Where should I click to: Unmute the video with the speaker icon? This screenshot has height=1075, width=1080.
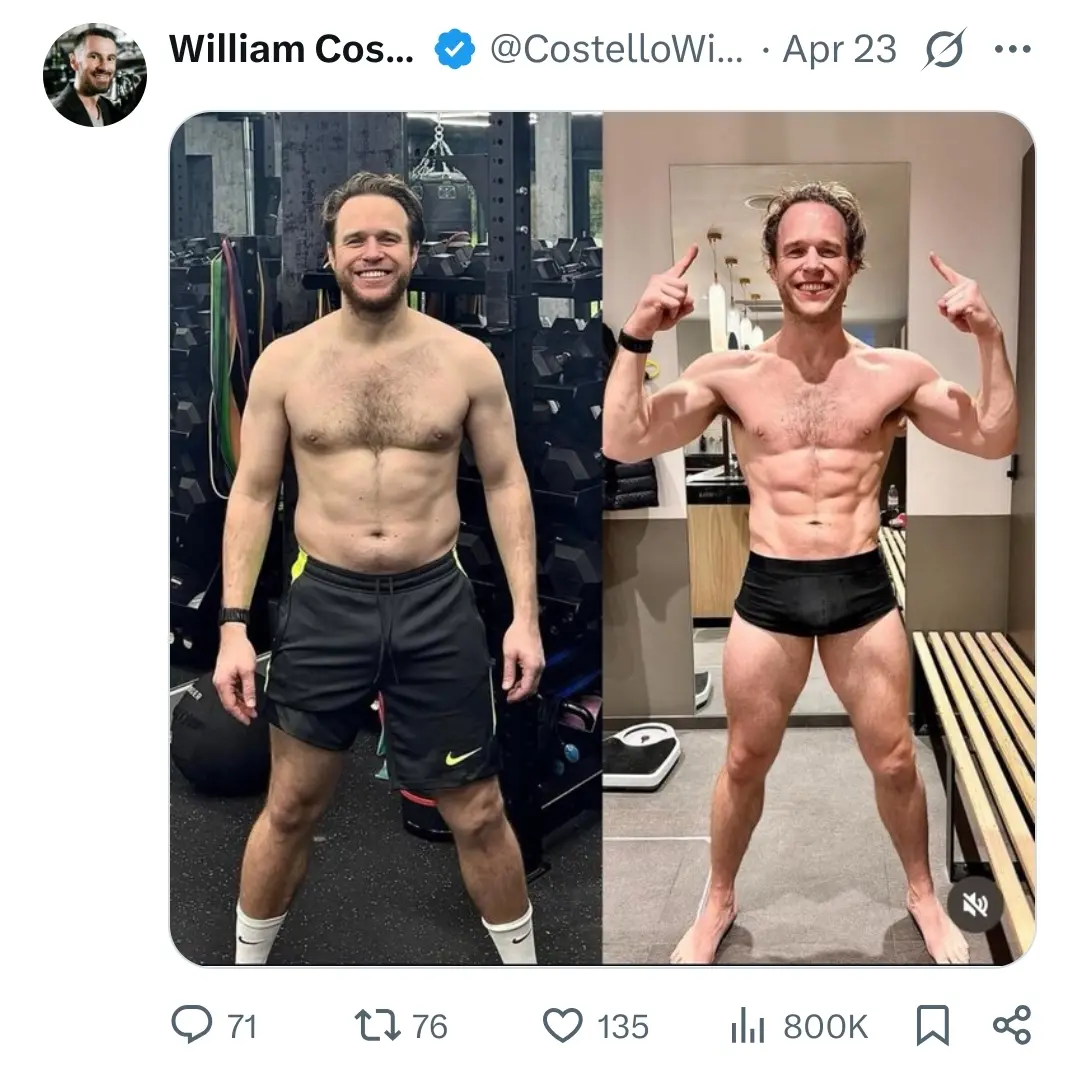pos(975,904)
